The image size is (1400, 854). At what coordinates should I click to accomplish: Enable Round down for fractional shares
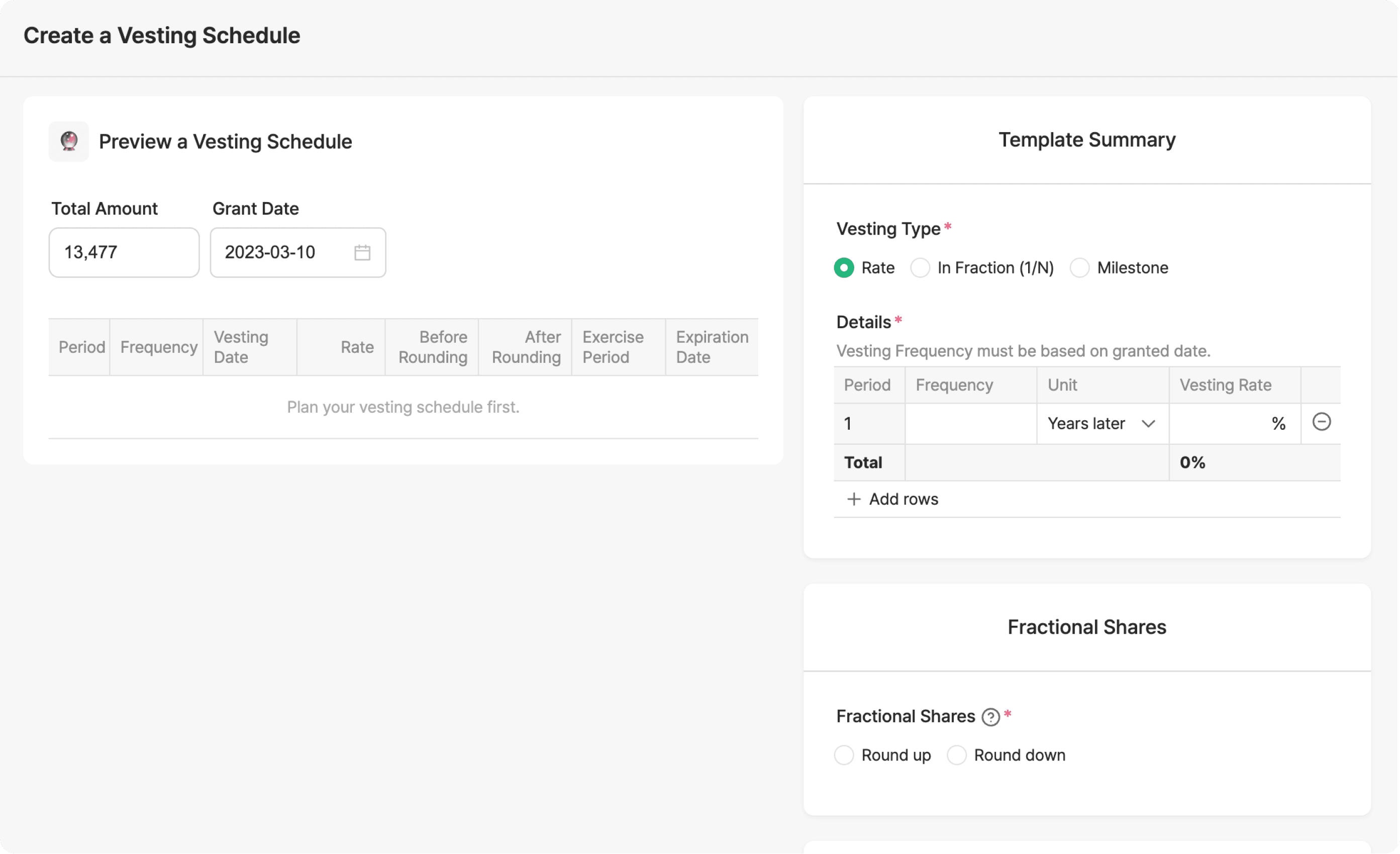(x=956, y=754)
